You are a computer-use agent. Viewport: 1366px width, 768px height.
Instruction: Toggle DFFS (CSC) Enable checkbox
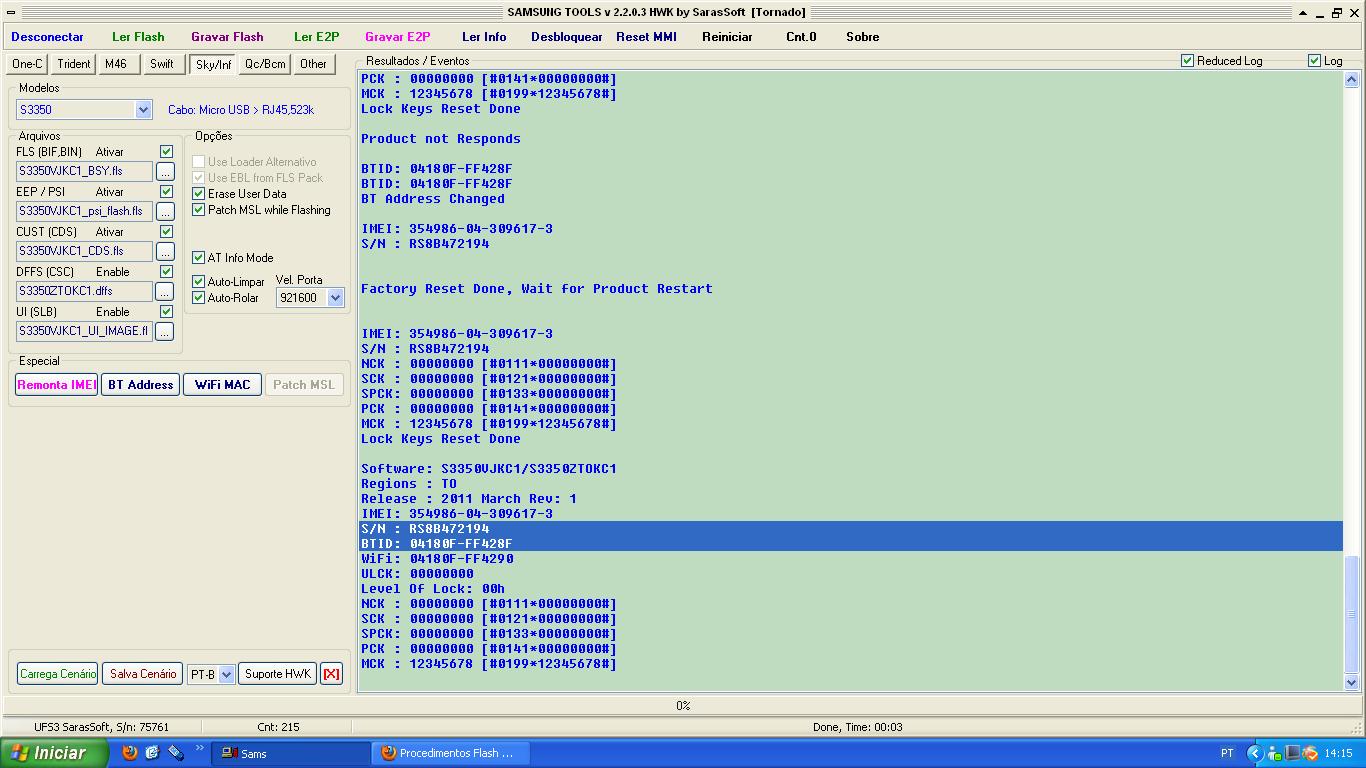(166, 272)
